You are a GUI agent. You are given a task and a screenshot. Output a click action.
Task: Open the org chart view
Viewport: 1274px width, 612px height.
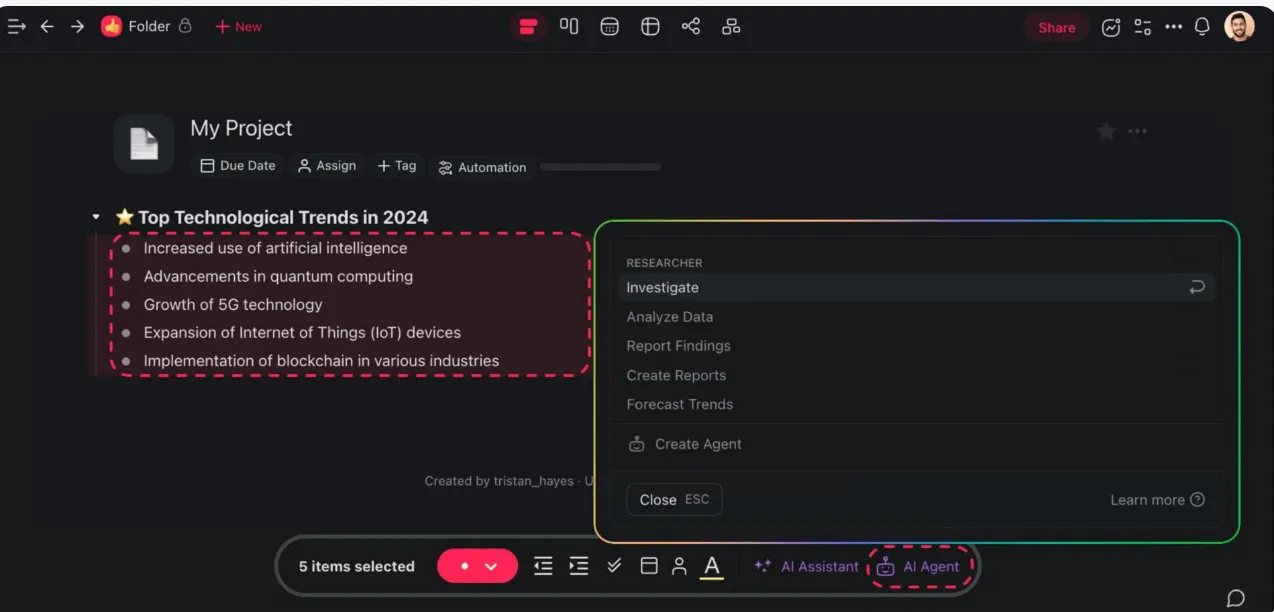coord(731,27)
